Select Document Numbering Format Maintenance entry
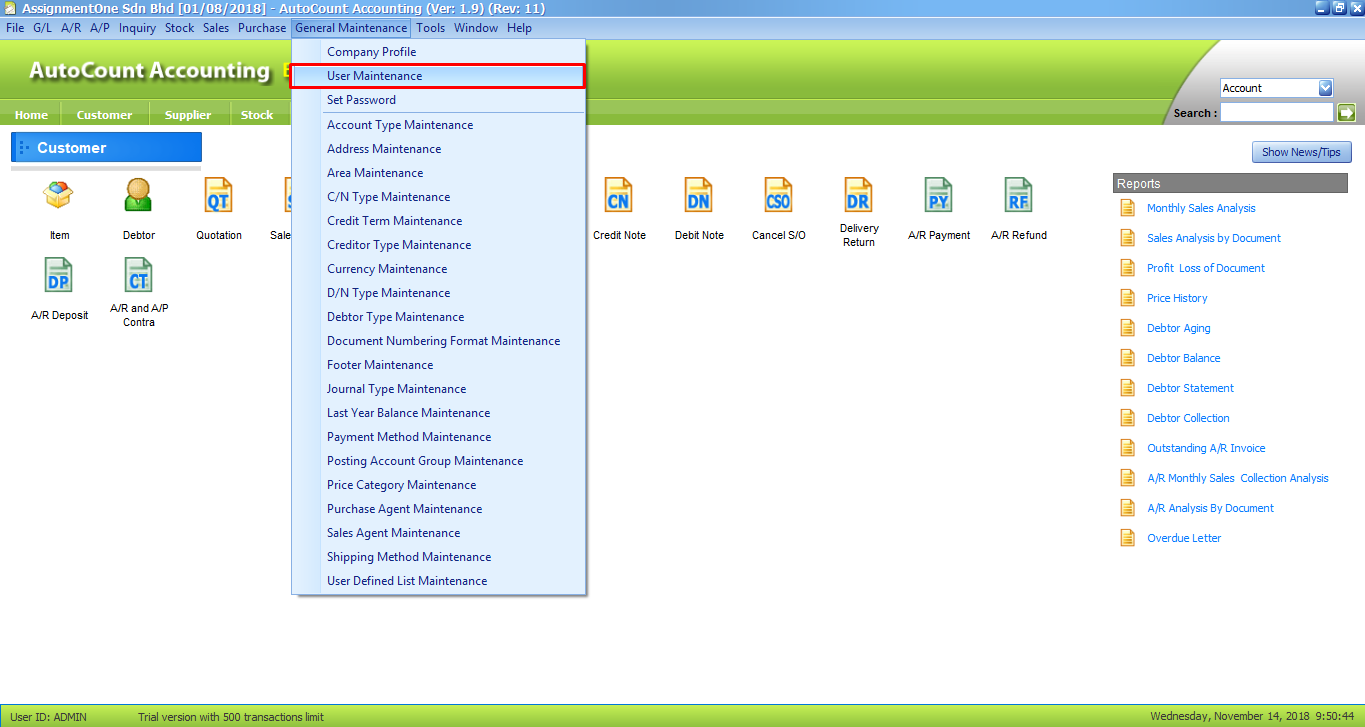This screenshot has width=1365, height=727. pos(438,341)
